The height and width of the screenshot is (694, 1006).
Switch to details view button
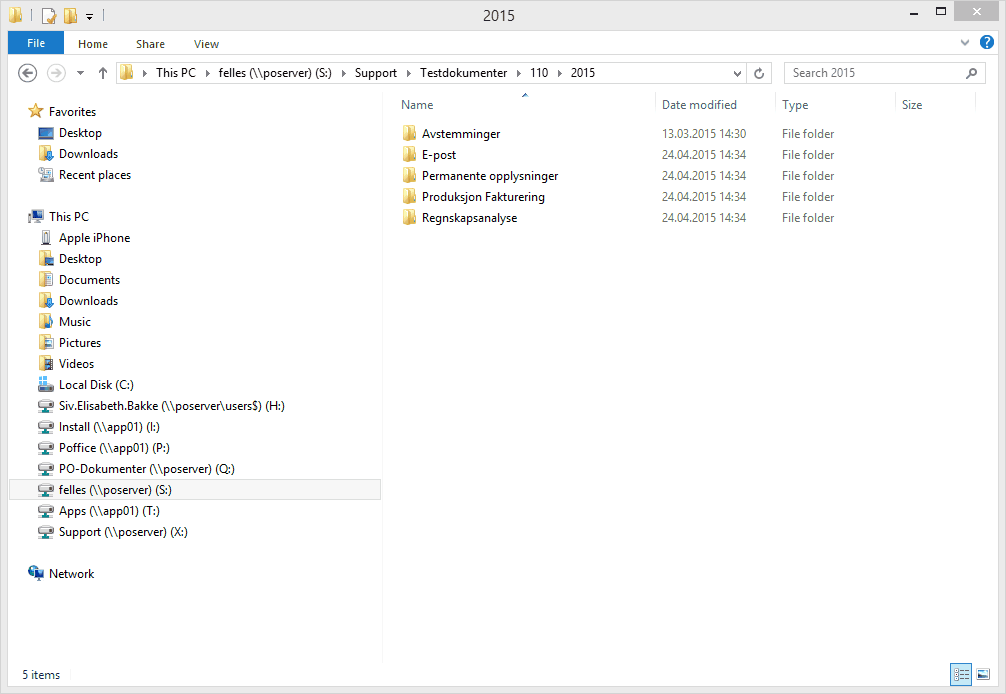961,674
